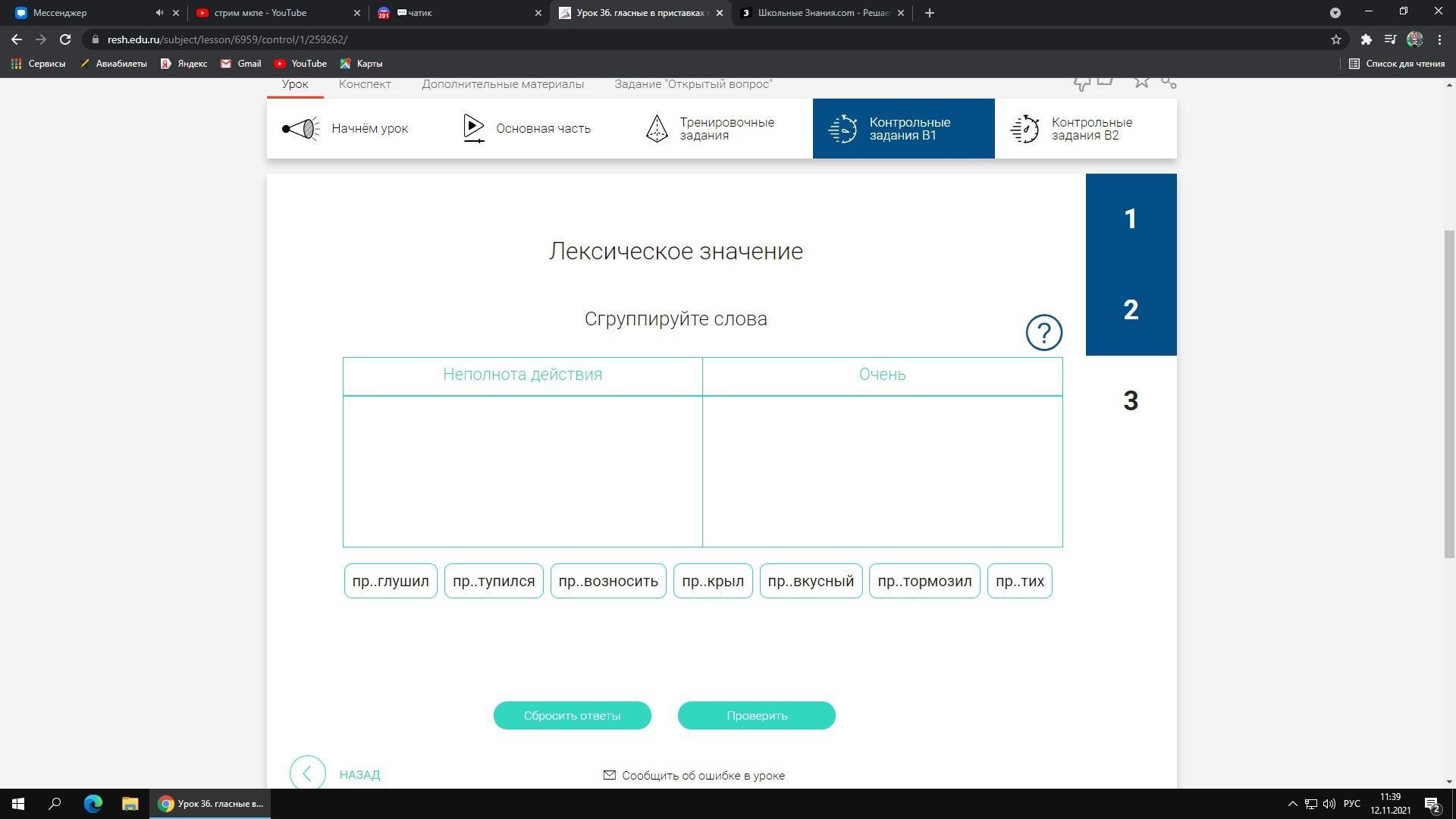
Task: Go to question number 3
Action: (x=1130, y=400)
